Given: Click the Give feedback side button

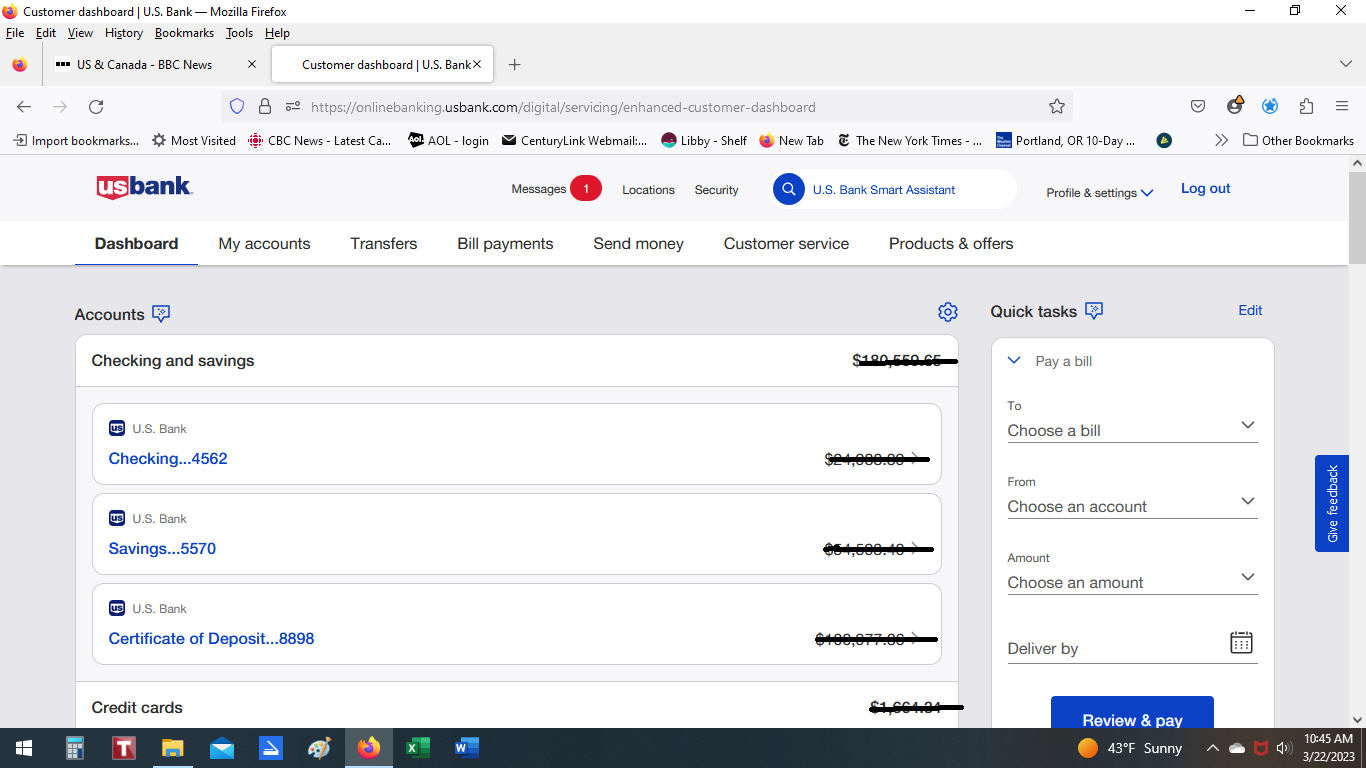Looking at the screenshot, I should coord(1331,503).
